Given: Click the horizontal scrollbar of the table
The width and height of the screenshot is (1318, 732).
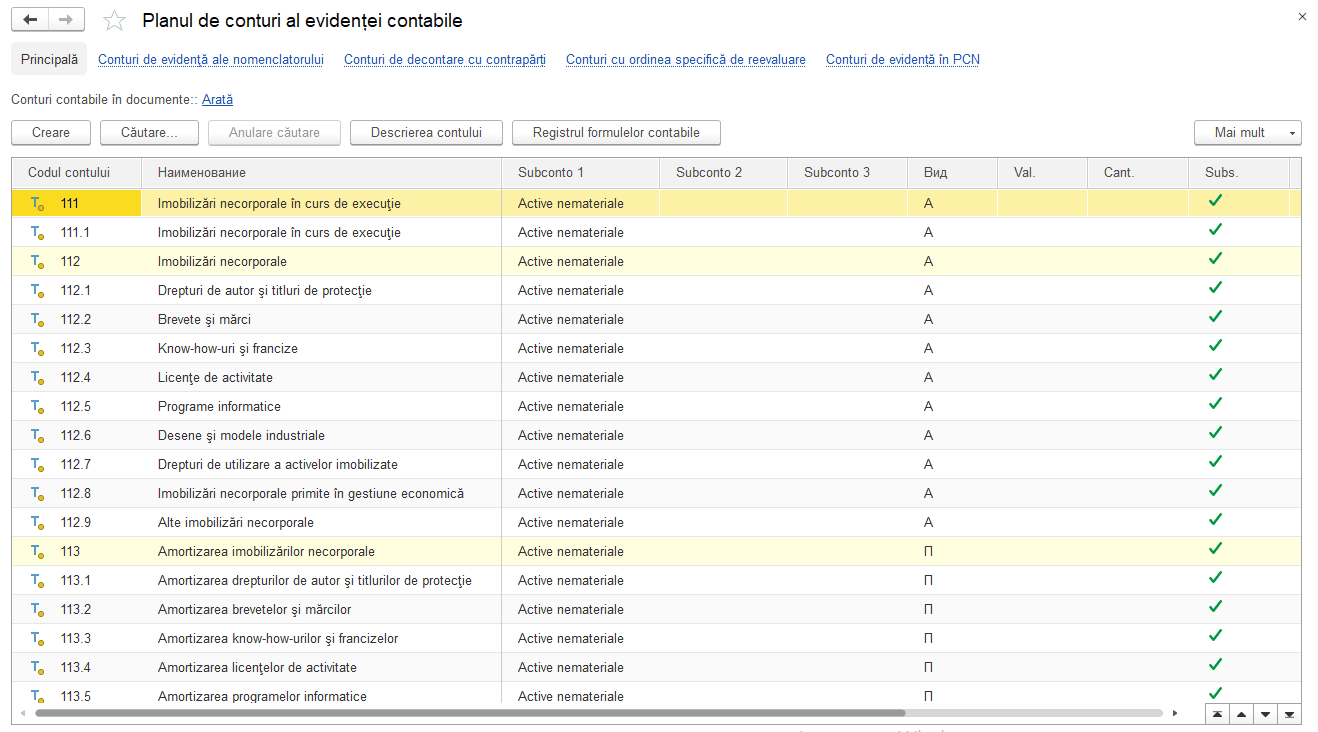Looking at the screenshot, I should pyautogui.click(x=470, y=714).
